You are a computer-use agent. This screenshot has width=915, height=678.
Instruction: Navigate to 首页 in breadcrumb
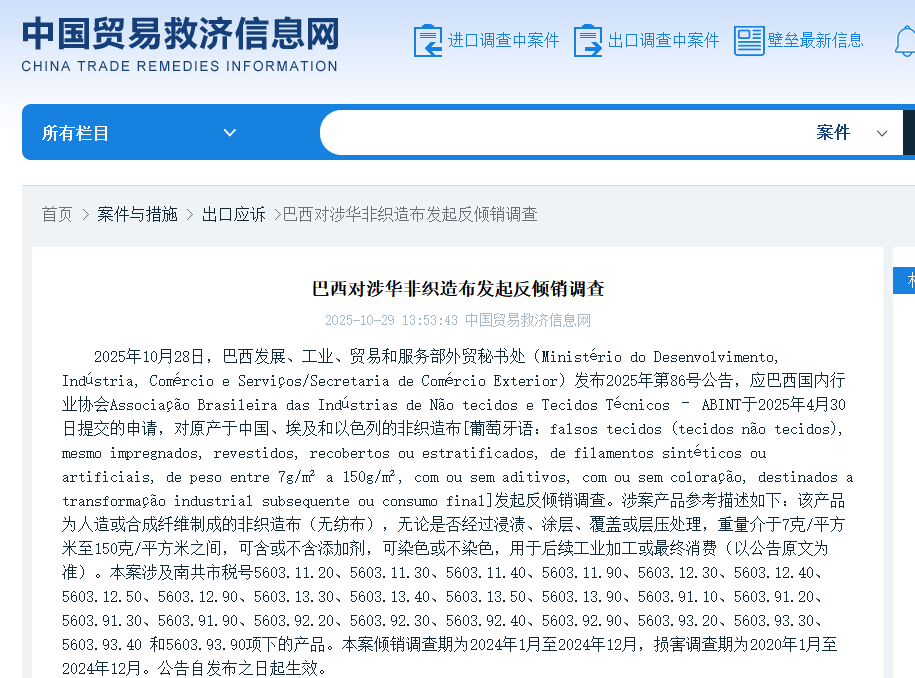tap(57, 214)
